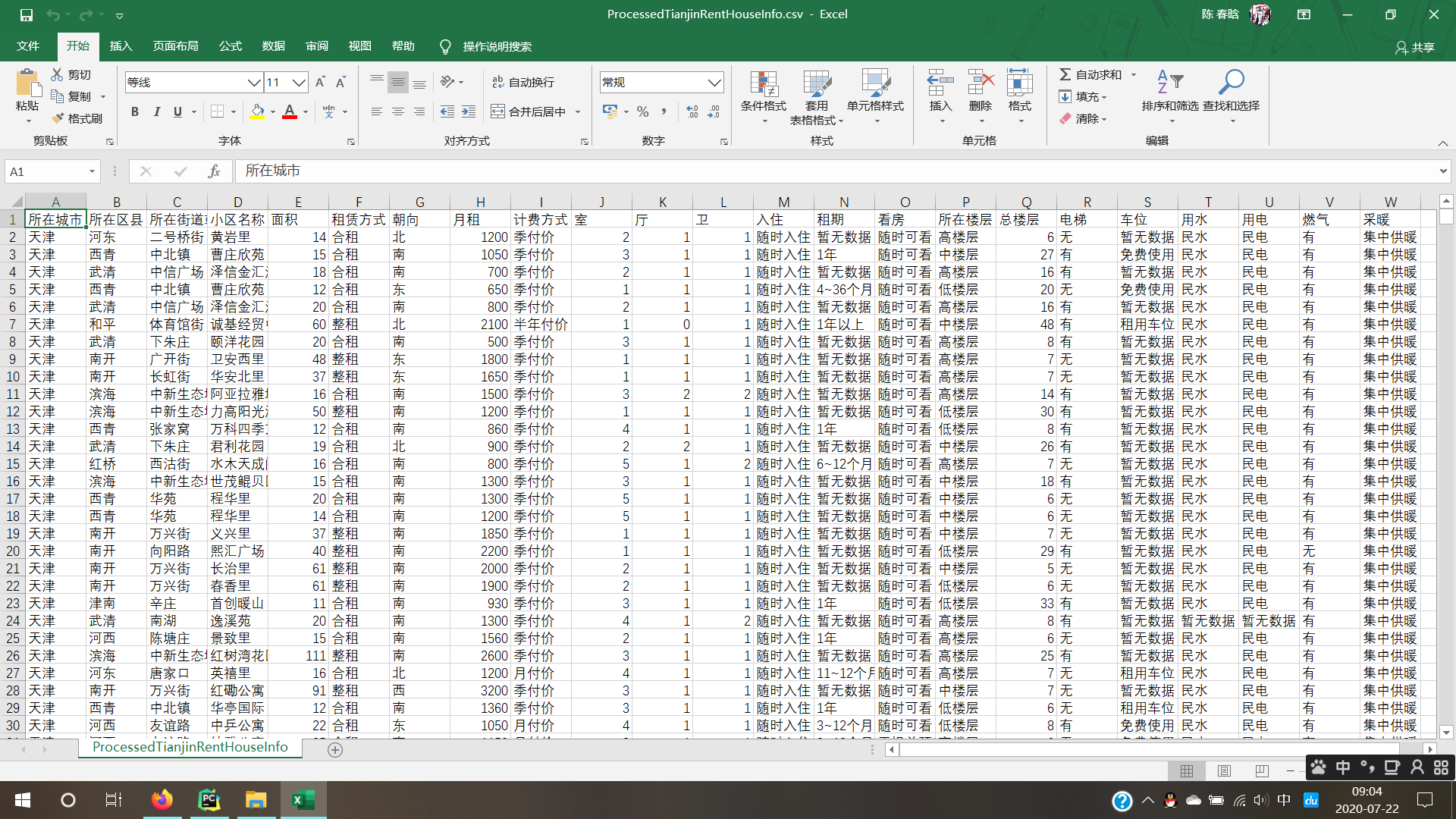Click Find and Select magnifier icon
1456x819 pixels.
[x=1231, y=82]
